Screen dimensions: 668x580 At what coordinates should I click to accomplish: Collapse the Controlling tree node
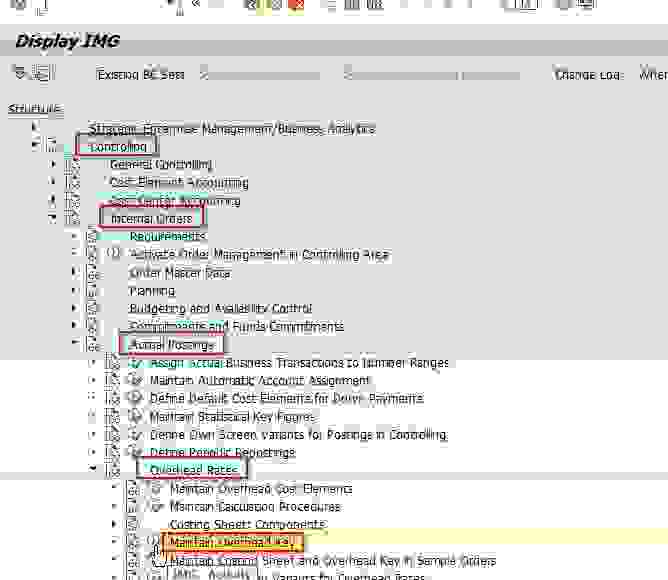tap(35, 147)
